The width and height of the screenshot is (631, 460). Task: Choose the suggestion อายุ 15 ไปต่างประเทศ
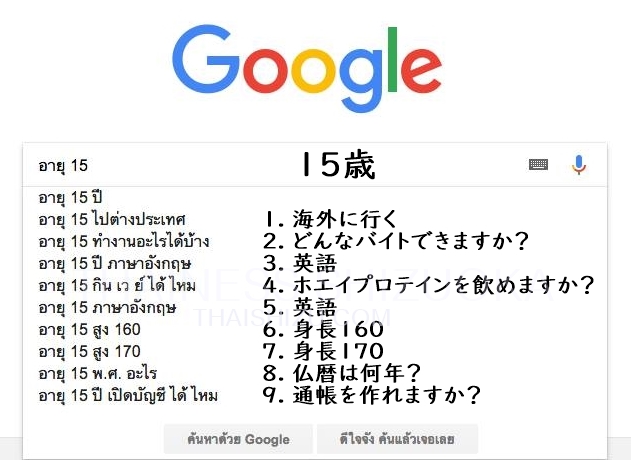pos(112,218)
